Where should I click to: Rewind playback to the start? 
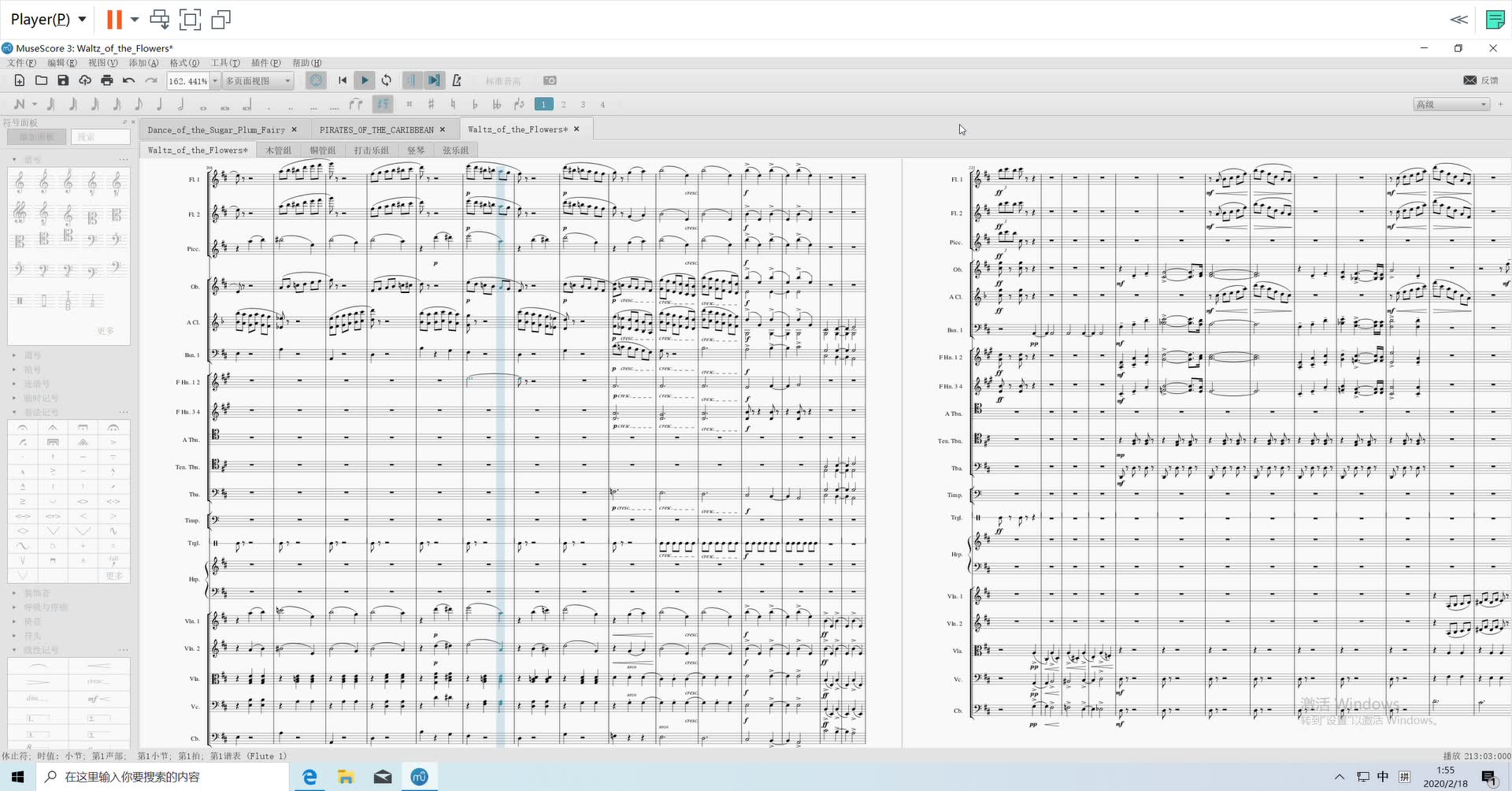tap(343, 80)
